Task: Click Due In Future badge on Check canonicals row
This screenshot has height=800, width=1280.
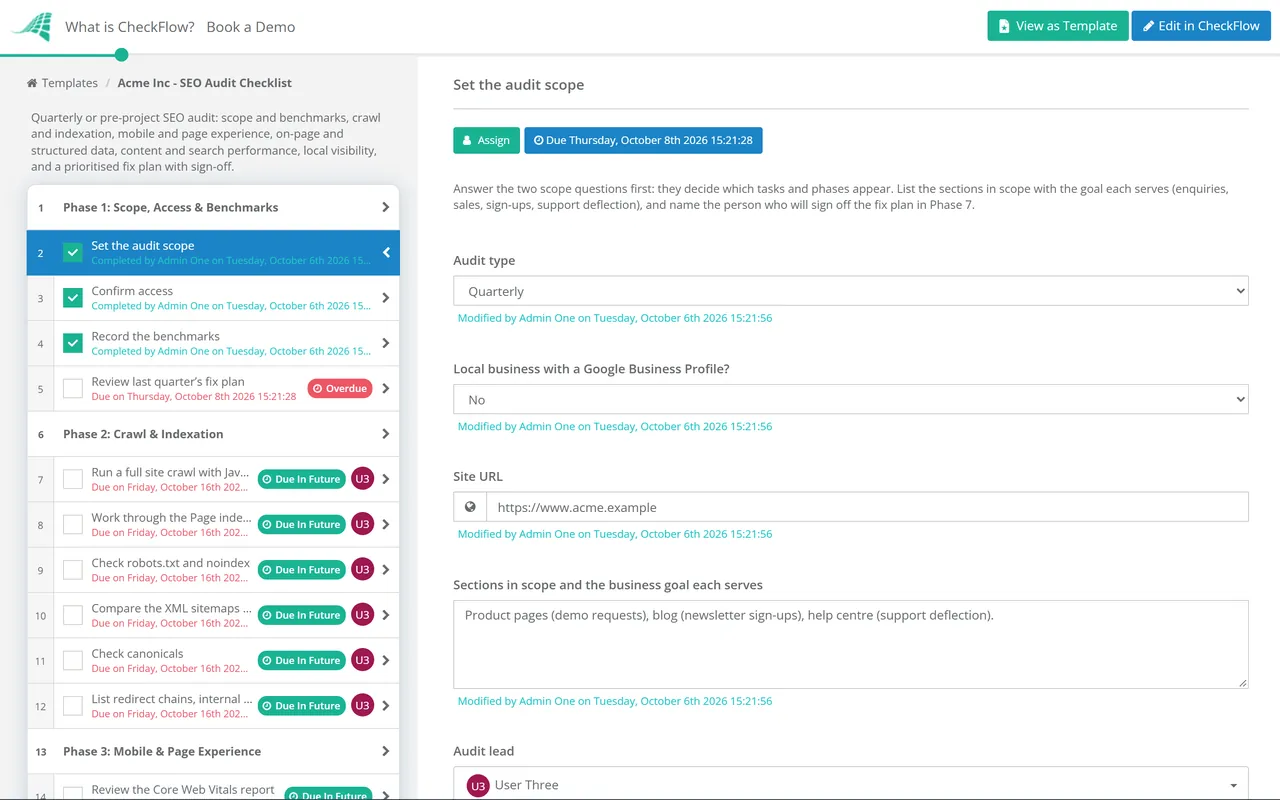Action: (x=302, y=660)
